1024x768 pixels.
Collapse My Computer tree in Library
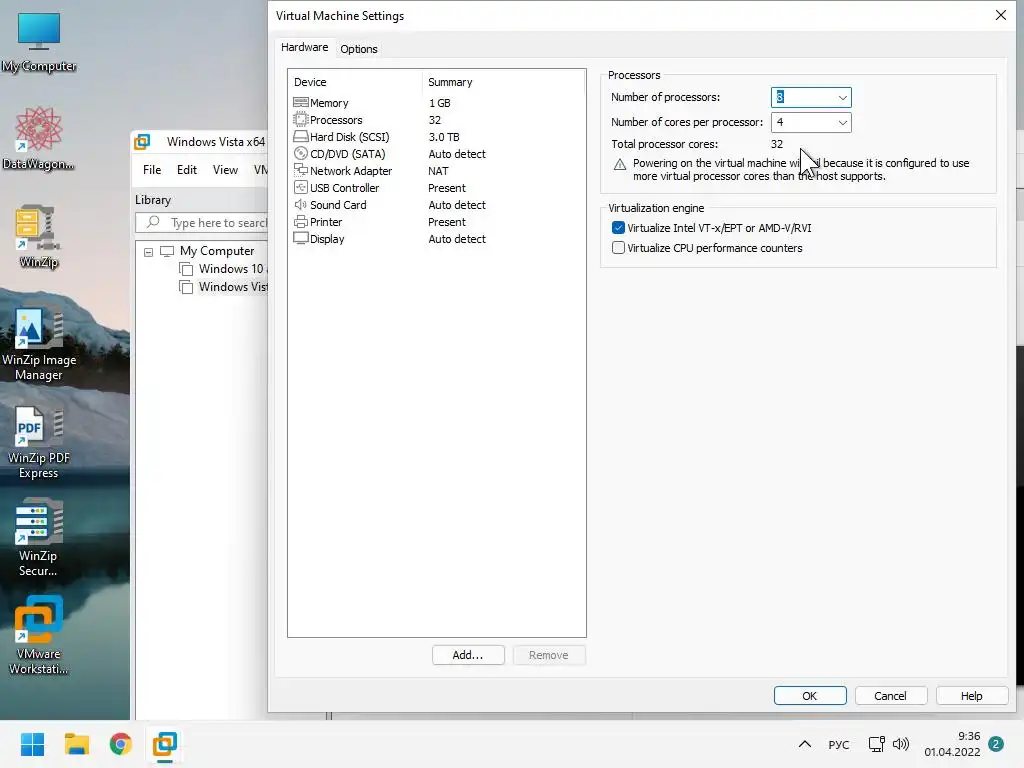[148, 251]
